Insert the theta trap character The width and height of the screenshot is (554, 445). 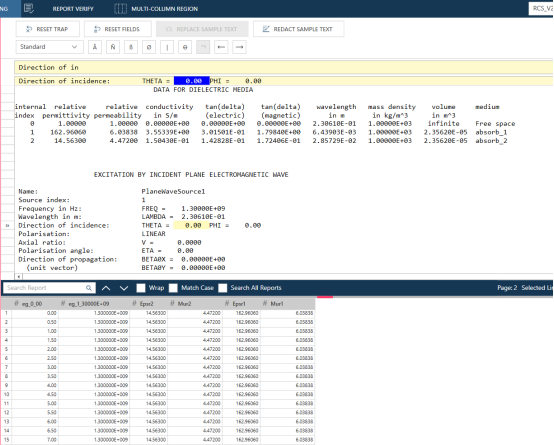point(185,47)
